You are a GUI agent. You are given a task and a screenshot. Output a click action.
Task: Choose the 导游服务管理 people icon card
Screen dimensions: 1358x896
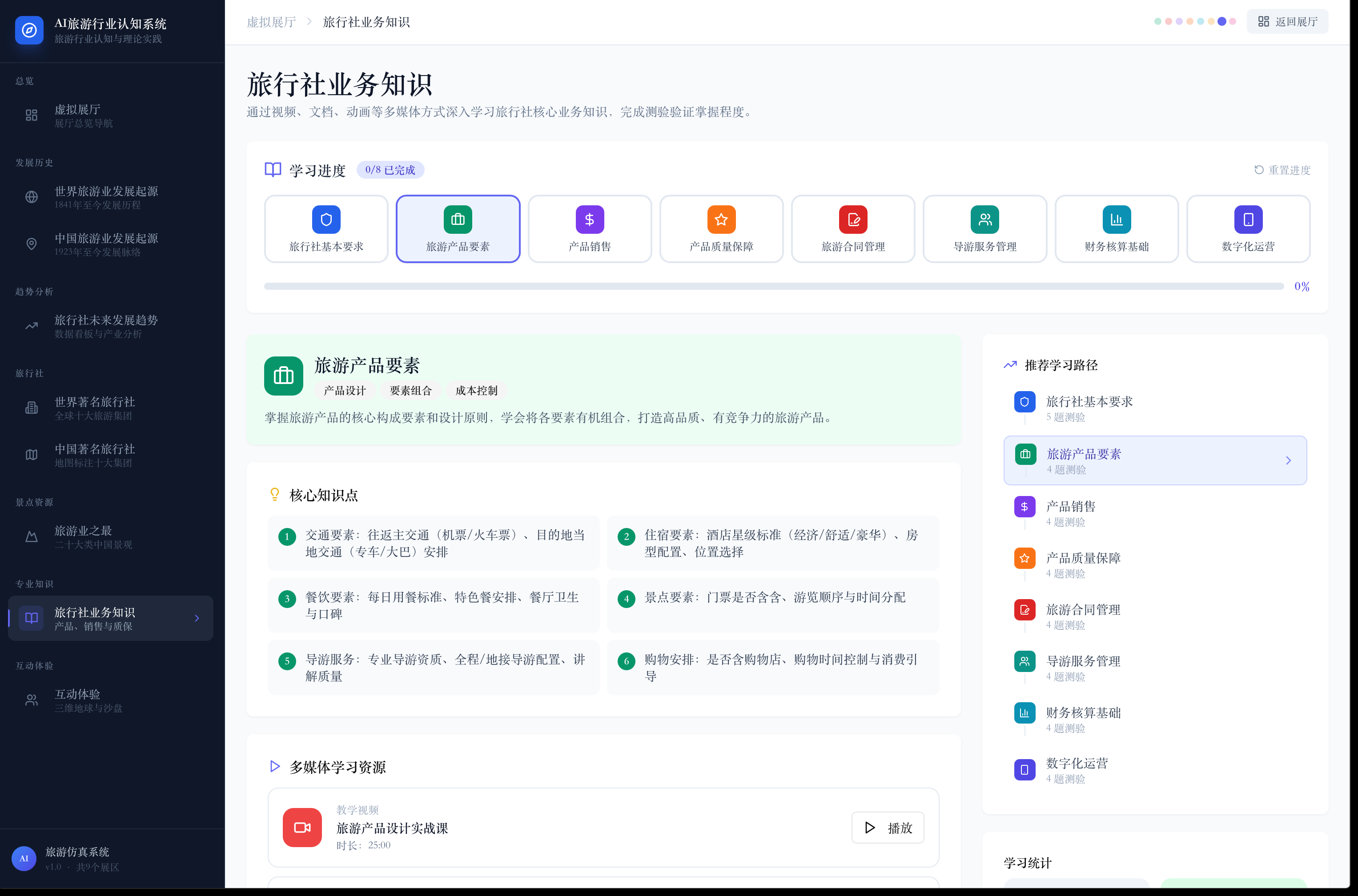[x=984, y=228]
